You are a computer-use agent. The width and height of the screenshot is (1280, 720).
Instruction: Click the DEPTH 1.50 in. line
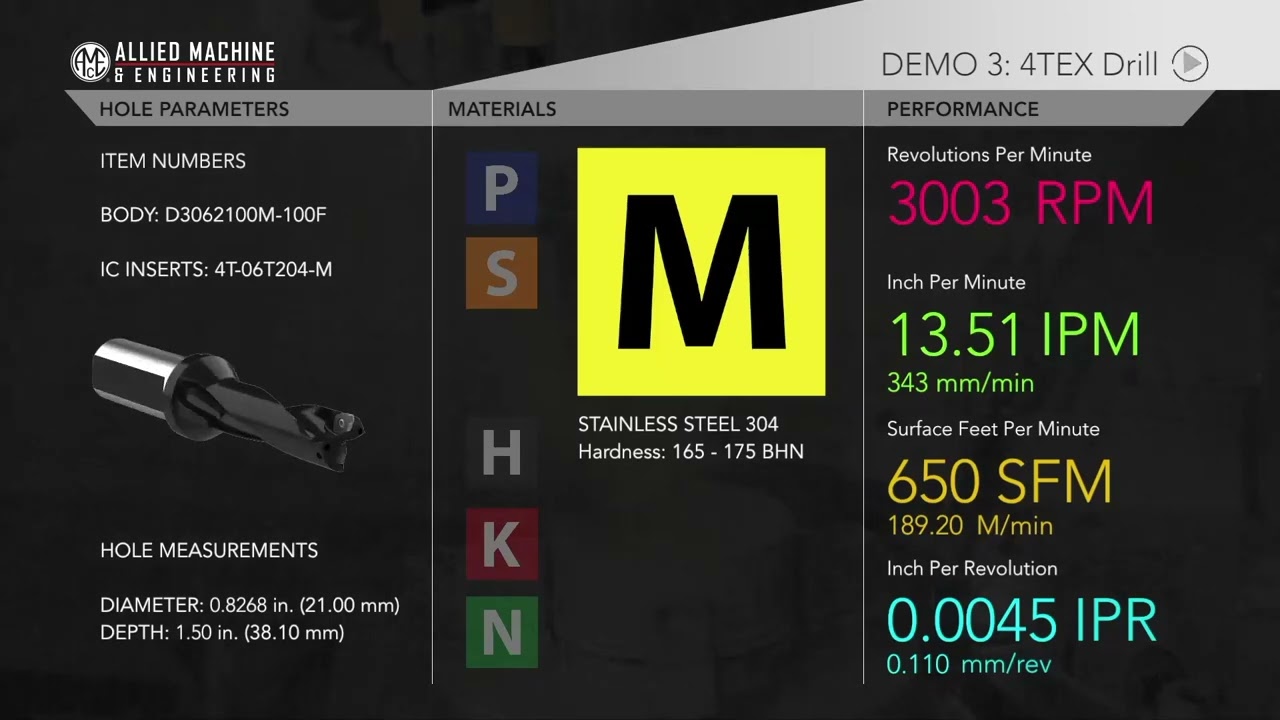pyautogui.click(x=222, y=633)
